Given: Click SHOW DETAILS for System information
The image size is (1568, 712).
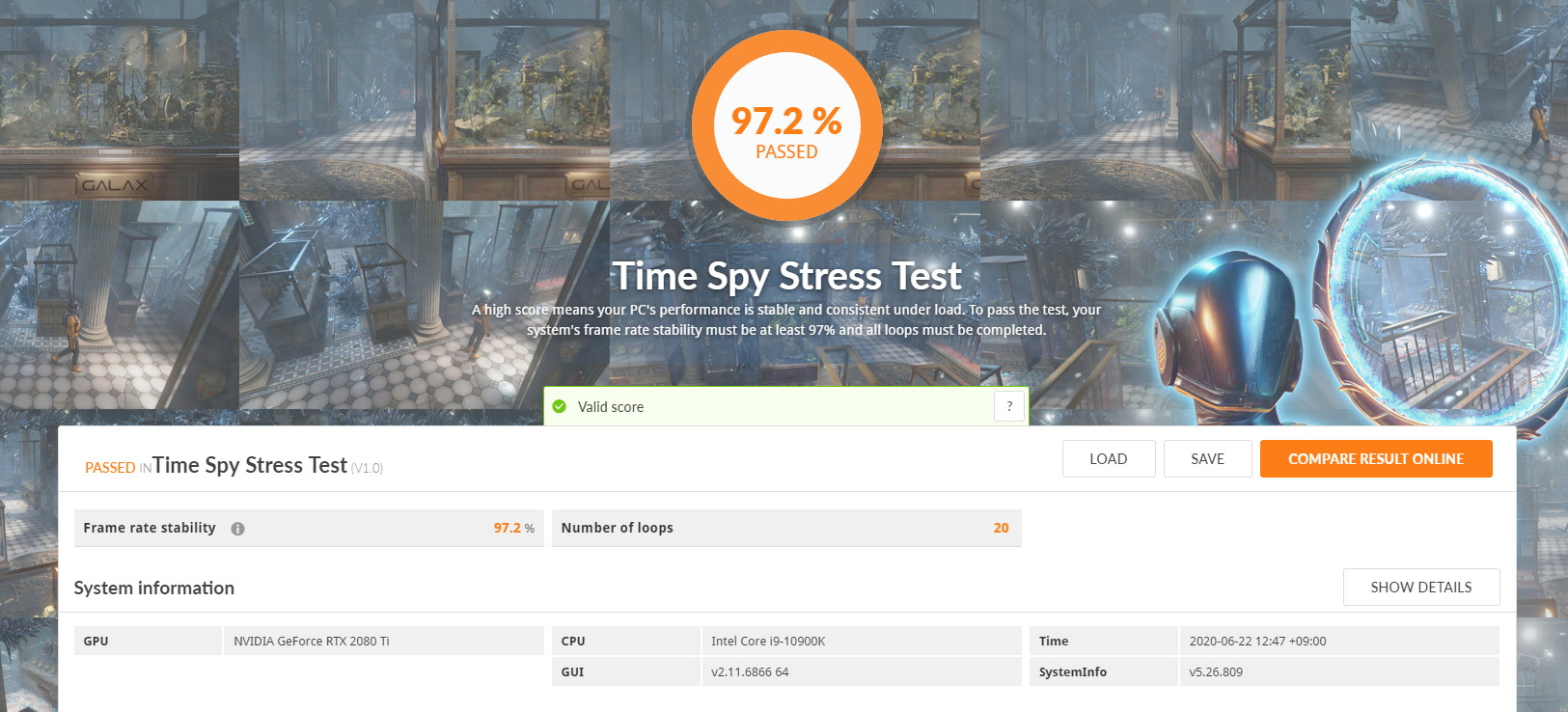Looking at the screenshot, I should pyautogui.click(x=1421, y=587).
